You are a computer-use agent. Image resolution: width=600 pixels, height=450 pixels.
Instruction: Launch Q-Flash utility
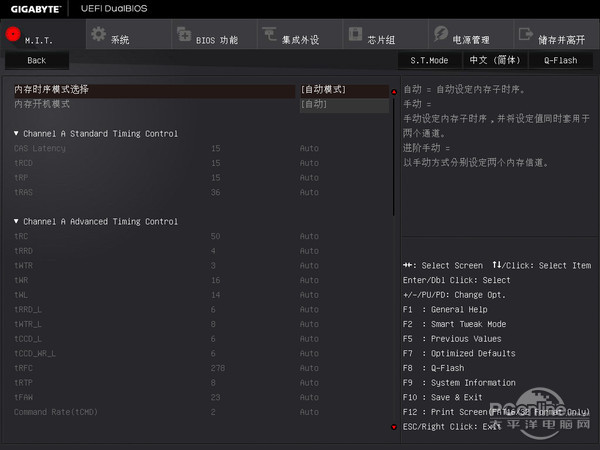pyautogui.click(x=560, y=60)
